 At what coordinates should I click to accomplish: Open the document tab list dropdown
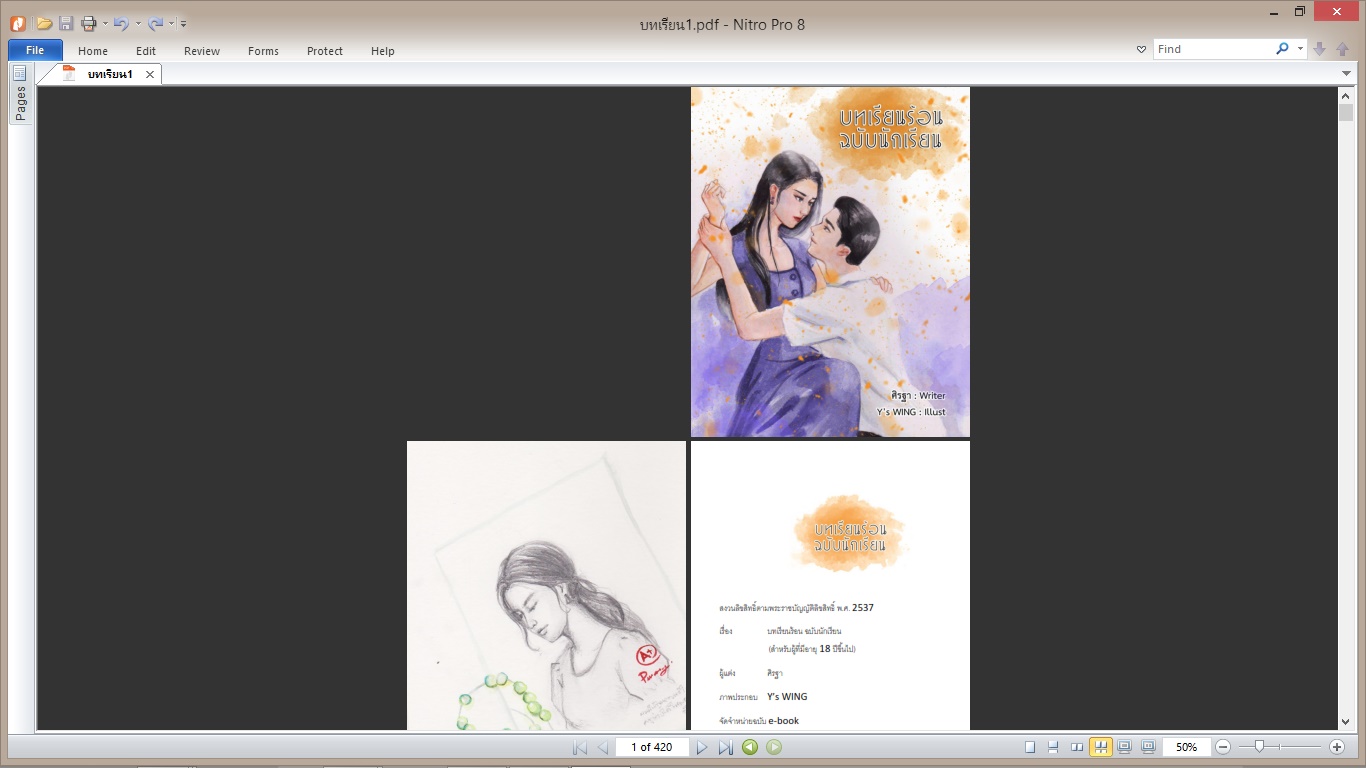tap(1347, 74)
